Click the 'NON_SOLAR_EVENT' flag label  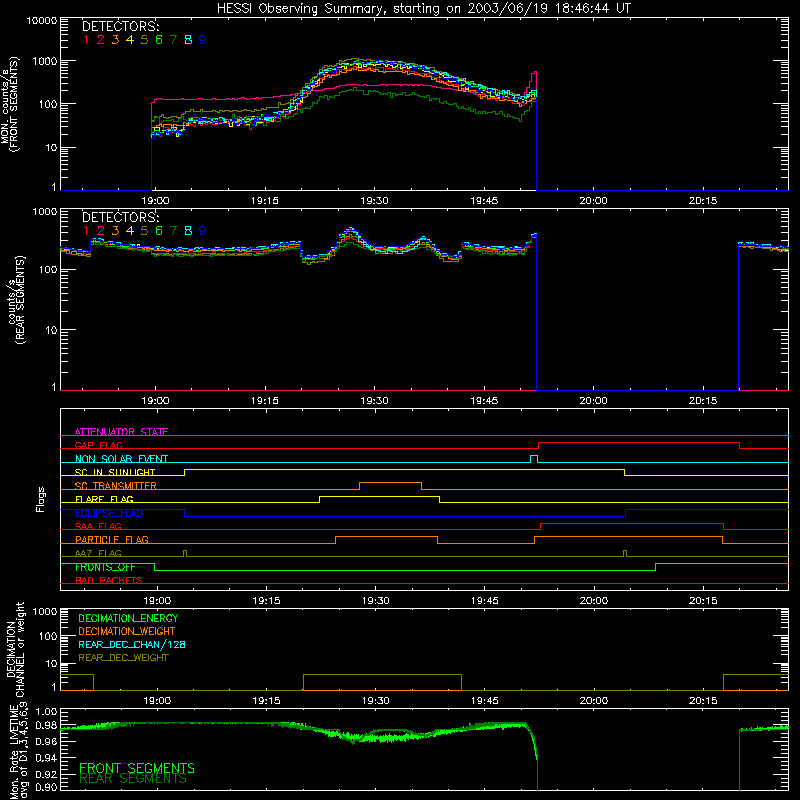point(121,459)
